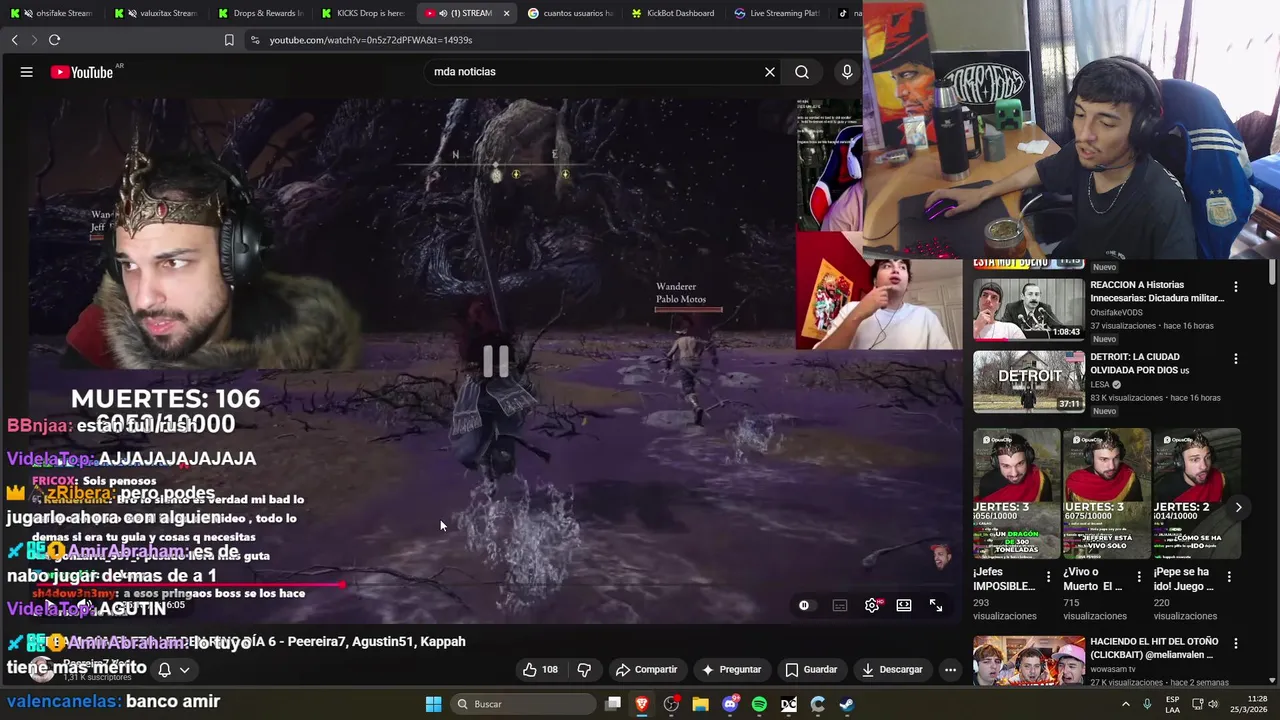Open Discord from the taskbar
The image size is (1280, 720).
(x=730, y=704)
